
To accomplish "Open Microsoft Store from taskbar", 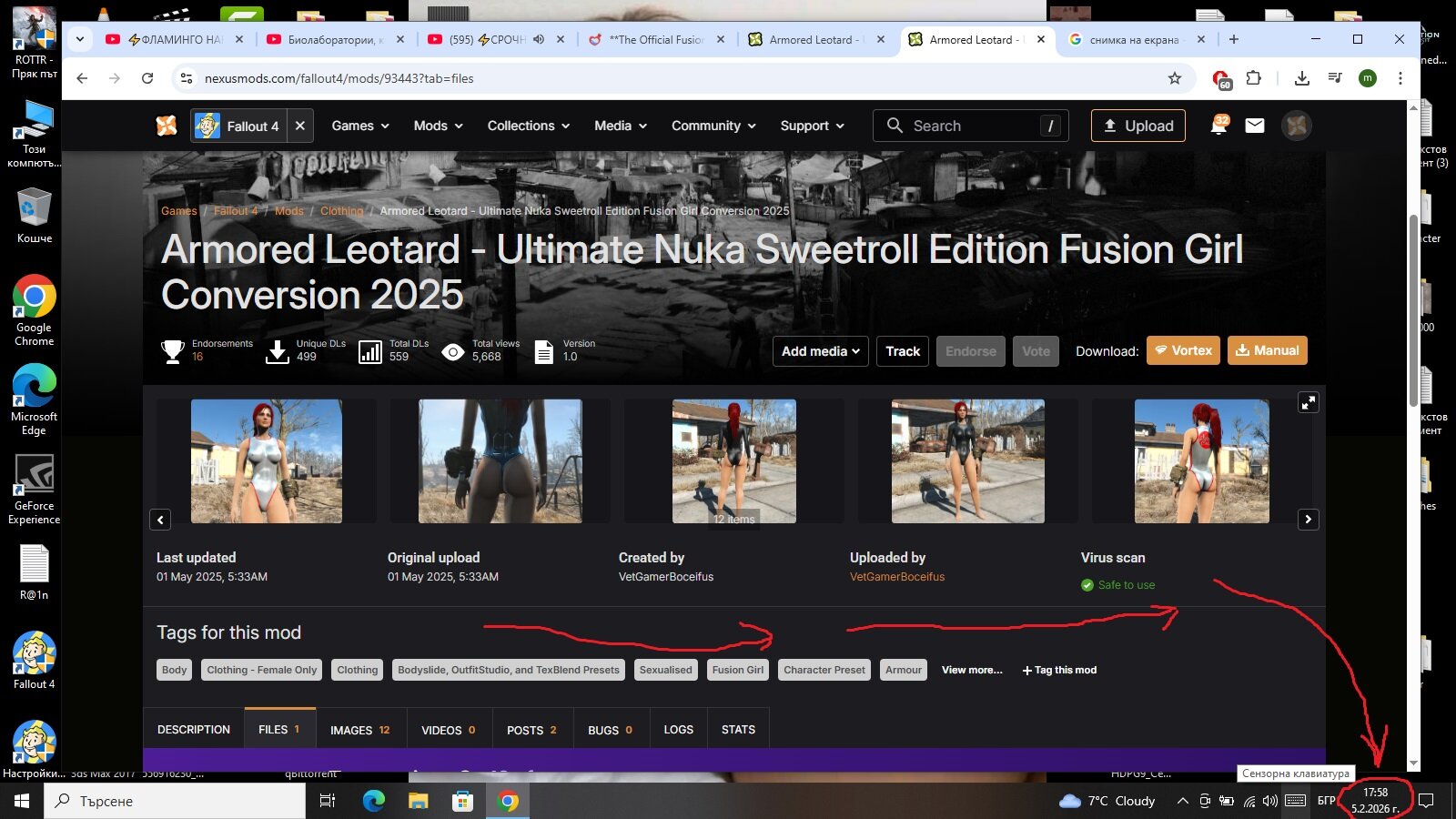I will click(x=462, y=801).
